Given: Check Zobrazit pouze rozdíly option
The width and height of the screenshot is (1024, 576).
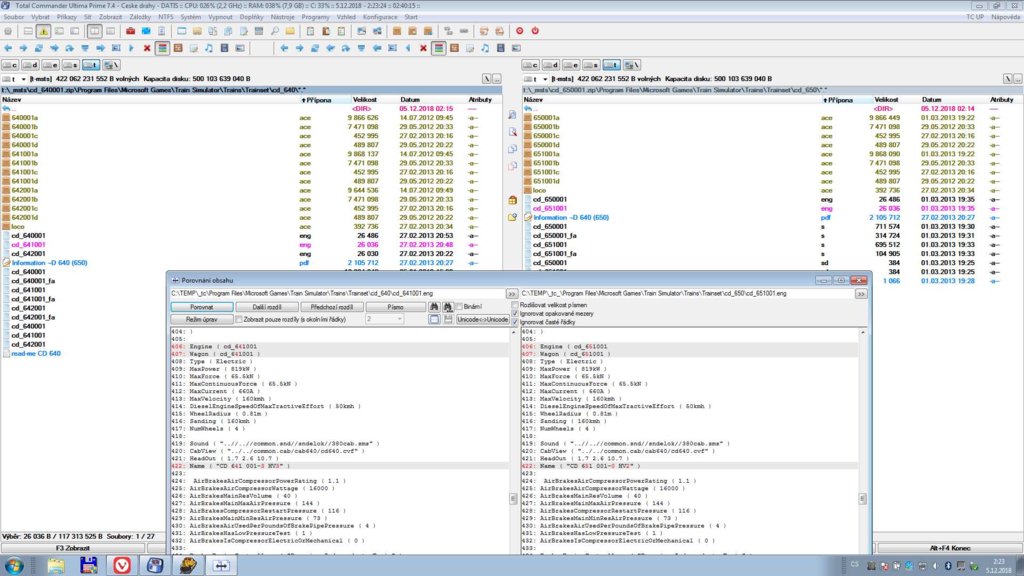Looking at the screenshot, I should pyautogui.click(x=239, y=319).
